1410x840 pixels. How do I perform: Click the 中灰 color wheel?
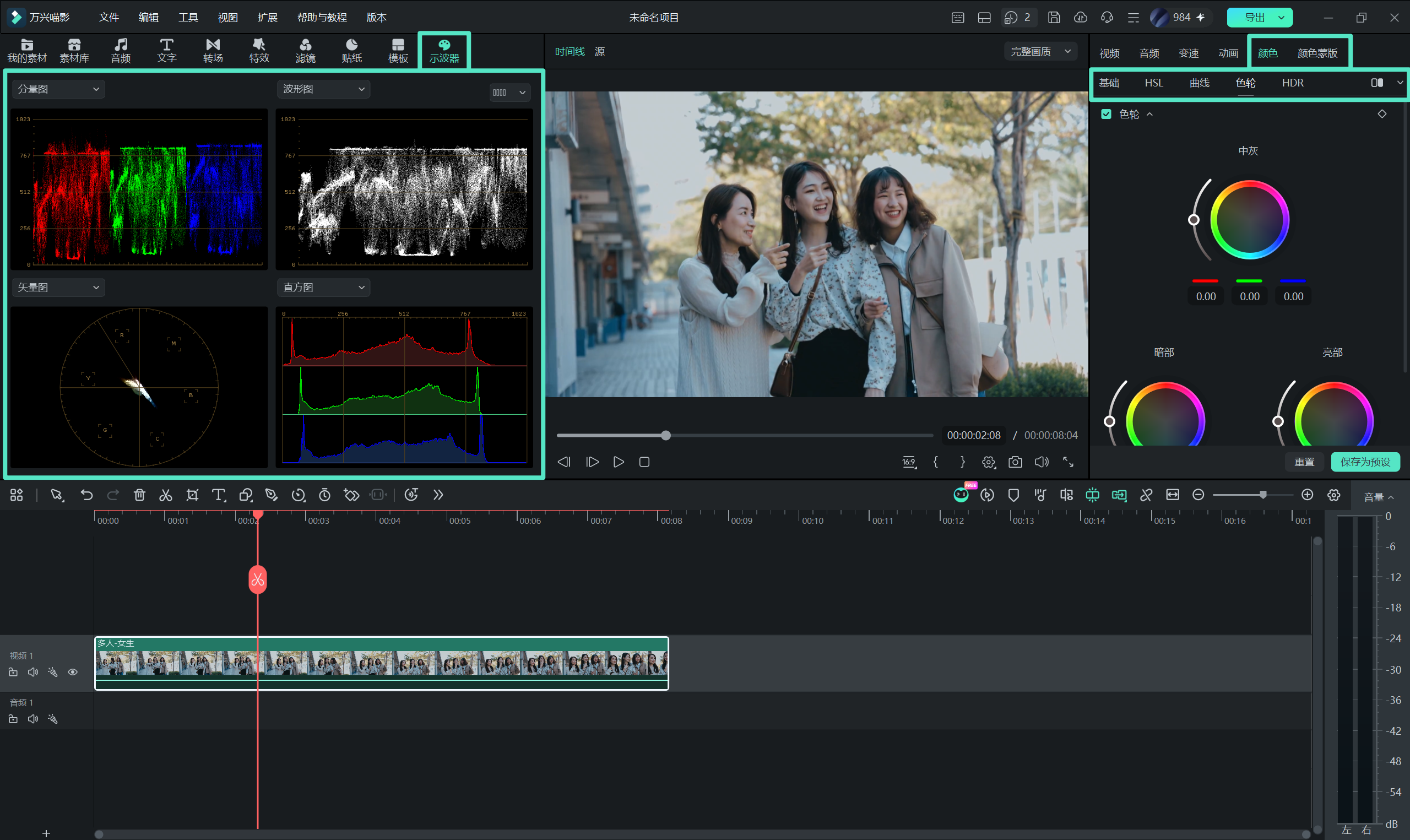coord(1249,220)
